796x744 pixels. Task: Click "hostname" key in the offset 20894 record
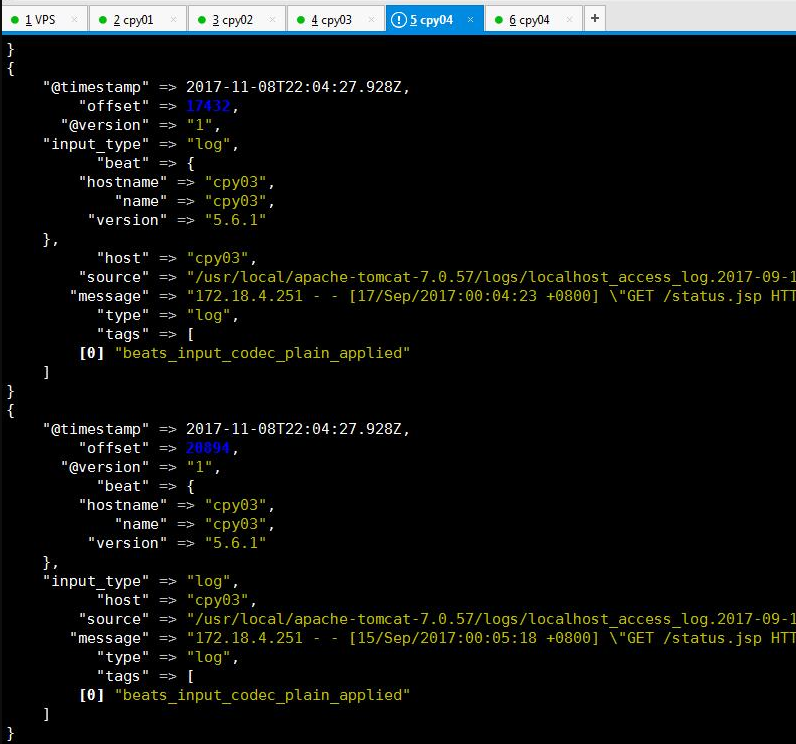click(123, 505)
